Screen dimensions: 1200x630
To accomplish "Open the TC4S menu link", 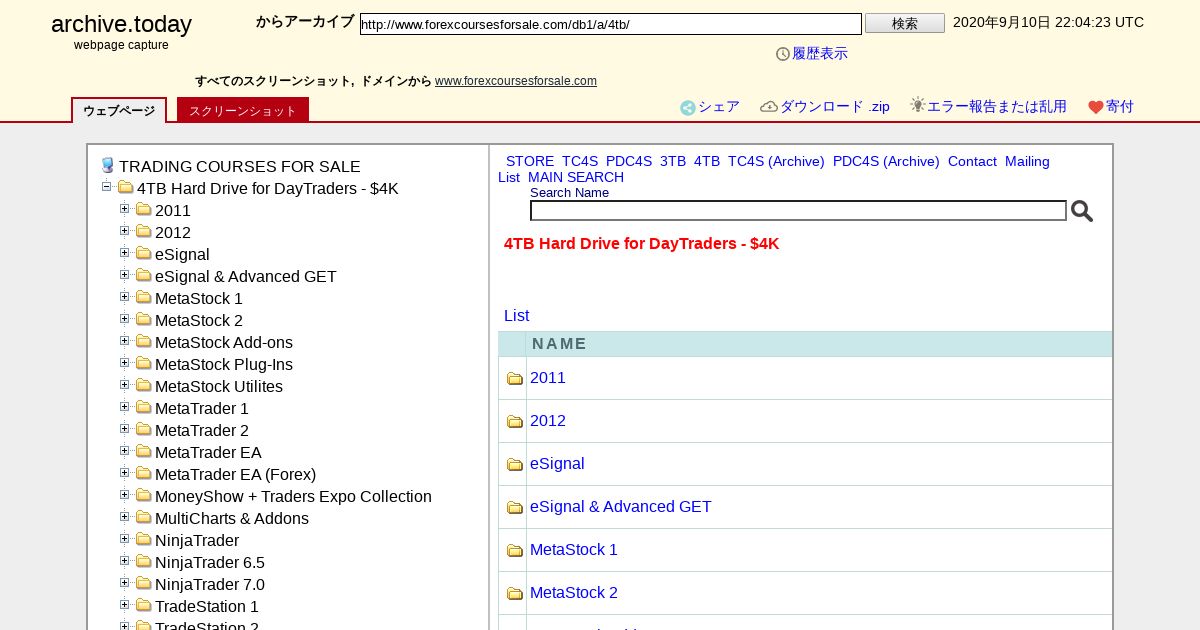I will (580, 161).
